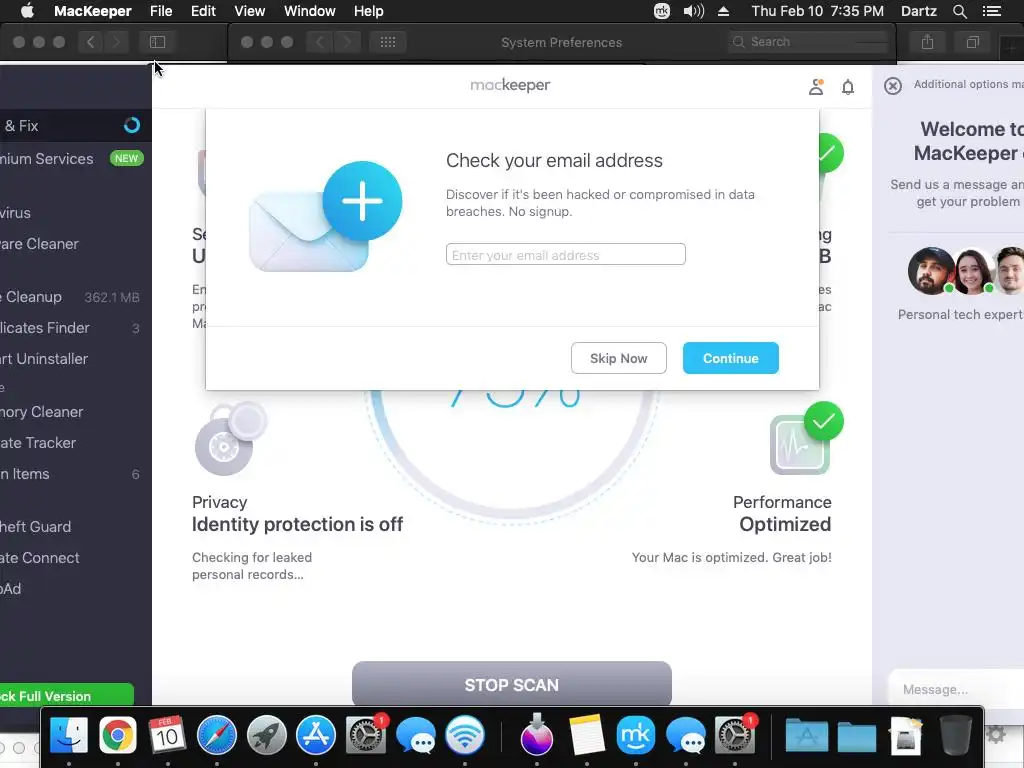Screen dimensions: 1024x768
Task: Click the envelope plus icon in dialog
Action: click(x=325, y=217)
